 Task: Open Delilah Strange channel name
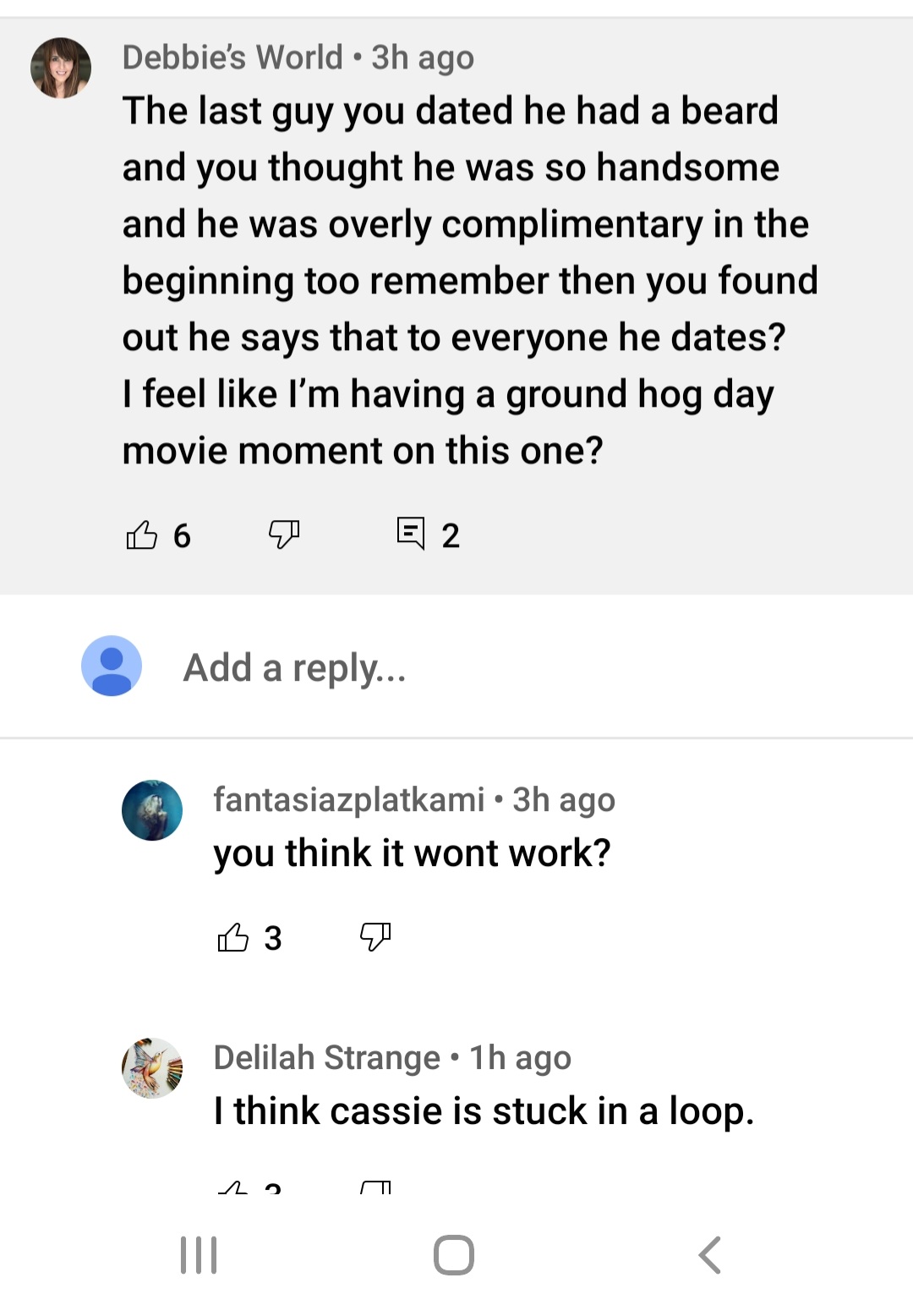click(x=327, y=1057)
